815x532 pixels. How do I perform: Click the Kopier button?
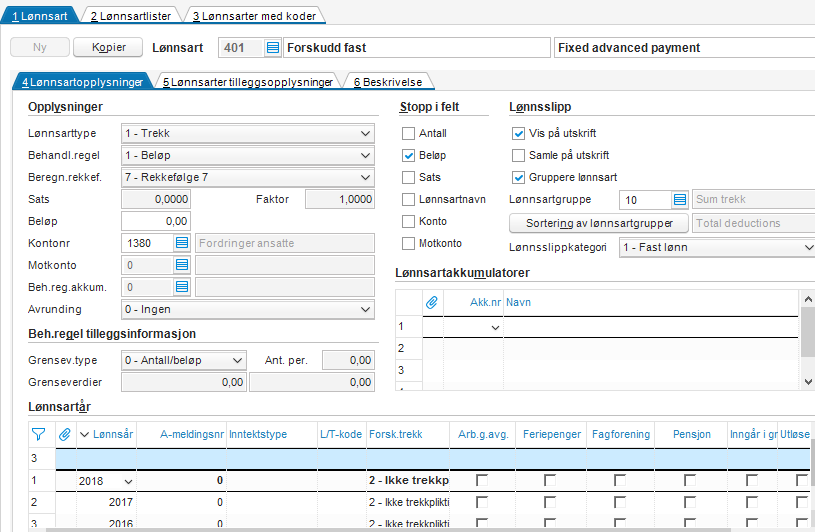[x=108, y=47]
